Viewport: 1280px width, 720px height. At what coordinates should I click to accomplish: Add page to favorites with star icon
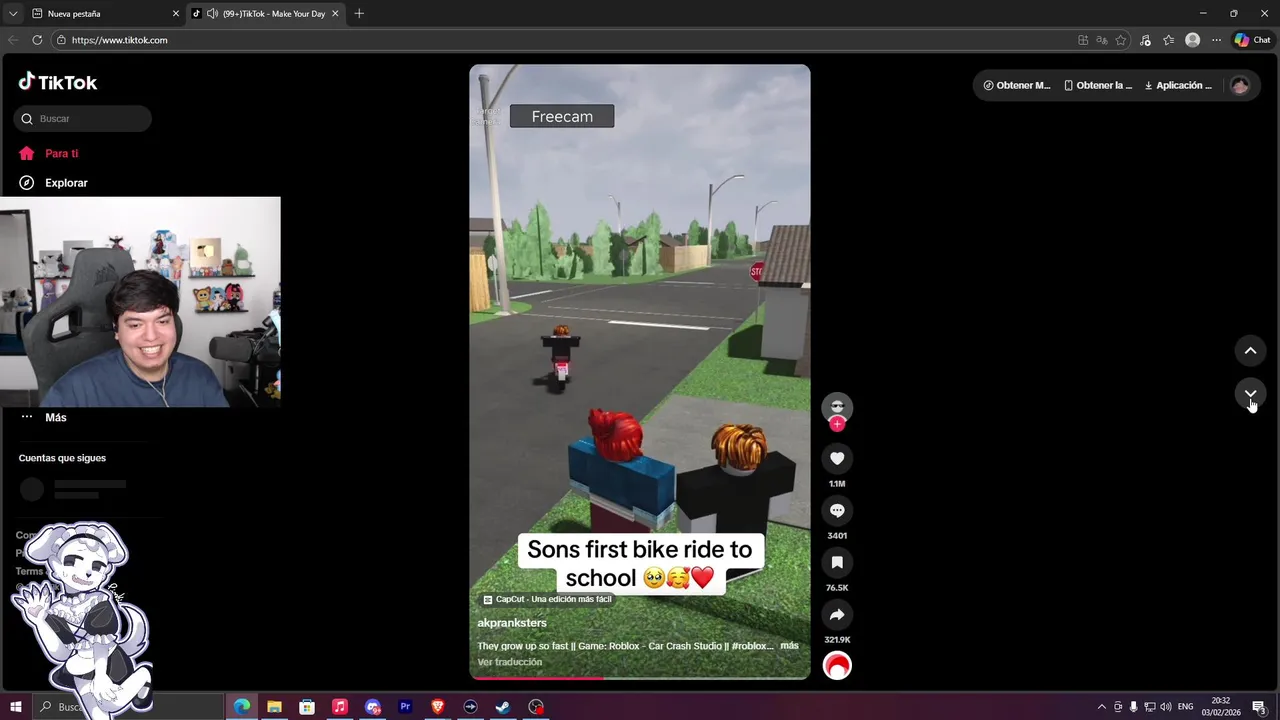click(1121, 40)
